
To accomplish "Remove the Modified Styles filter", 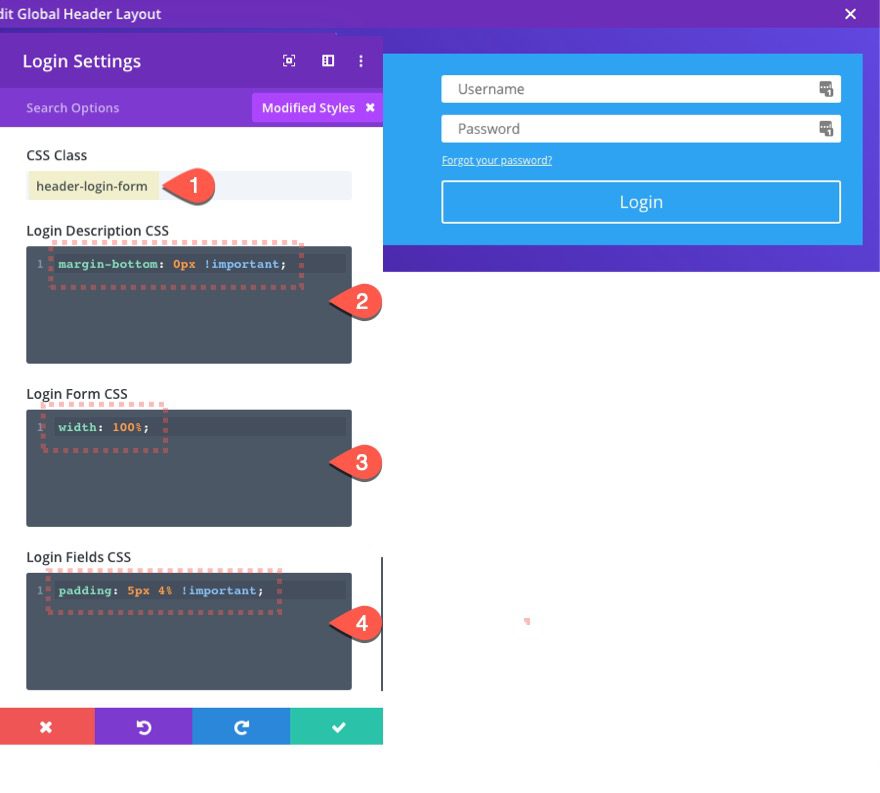I will click(x=371, y=107).
